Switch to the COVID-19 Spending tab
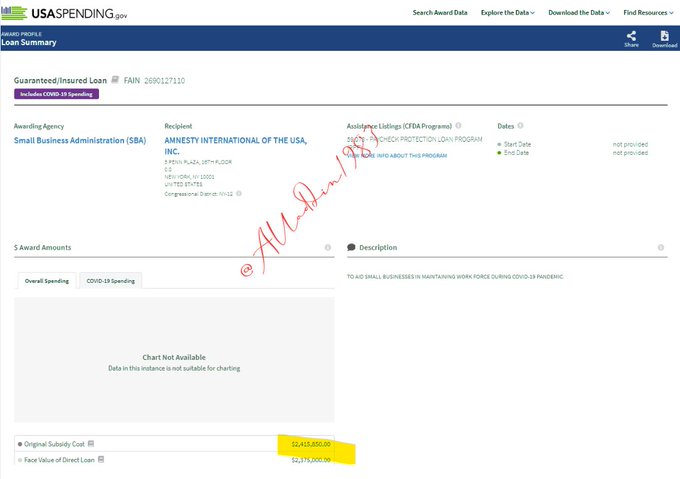The image size is (680, 479). pyautogui.click(x=110, y=281)
